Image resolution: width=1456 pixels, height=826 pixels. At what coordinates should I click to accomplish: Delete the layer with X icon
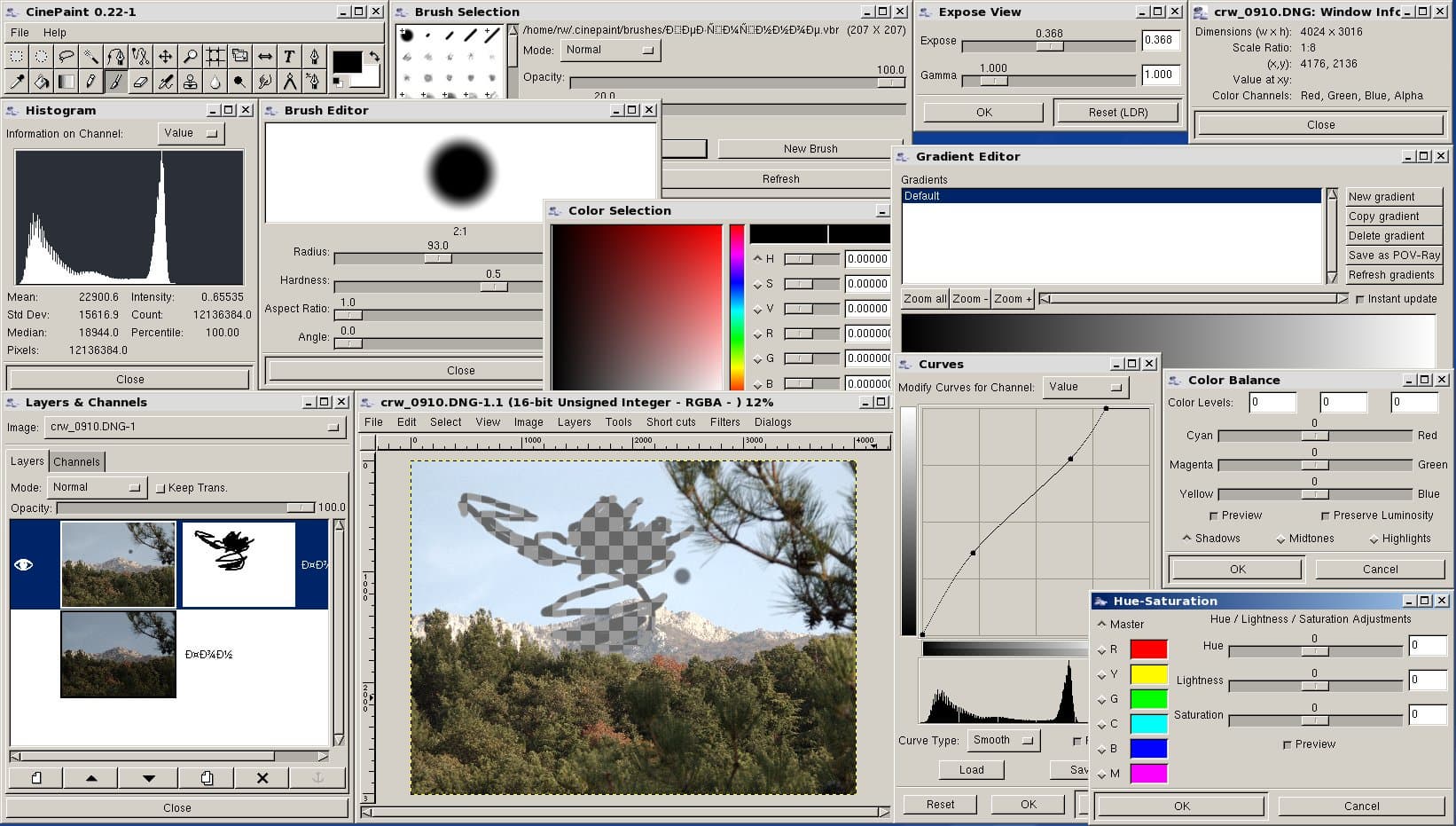pos(262,778)
